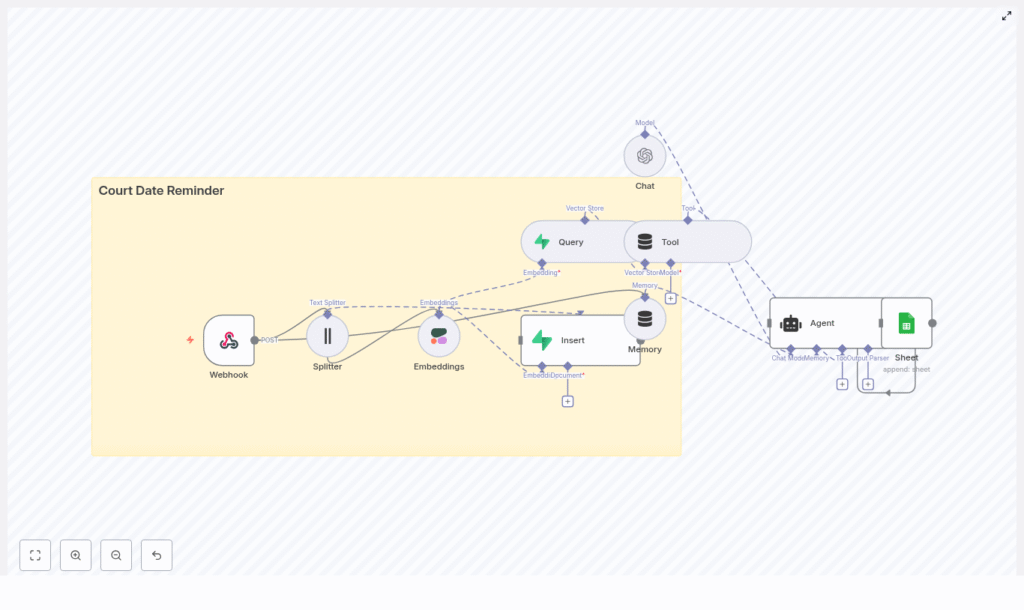Click the plus below the Model port
This screenshot has width=1024, height=610.
point(671,296)
